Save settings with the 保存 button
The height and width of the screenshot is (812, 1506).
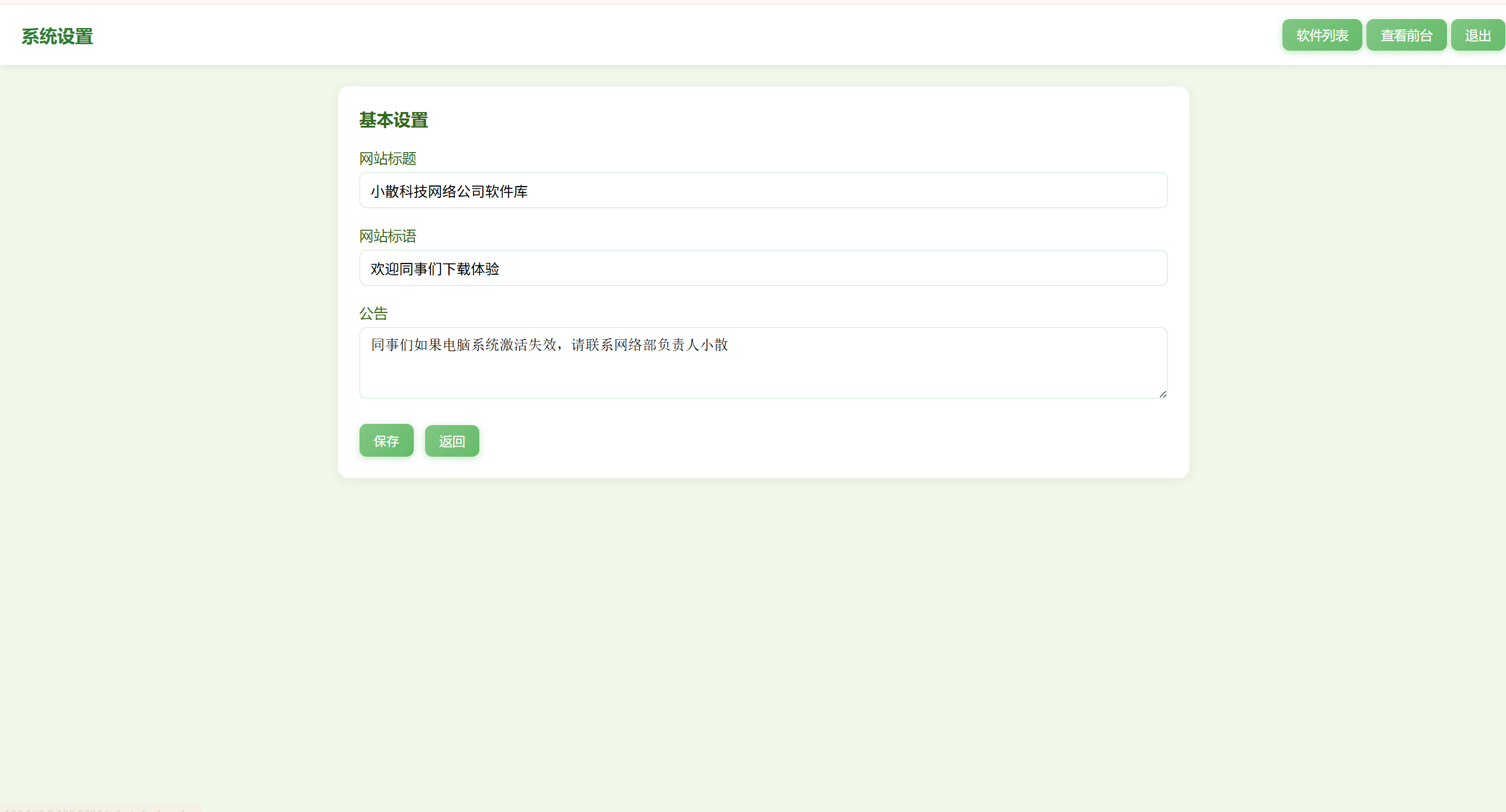[x=386, y=441]
